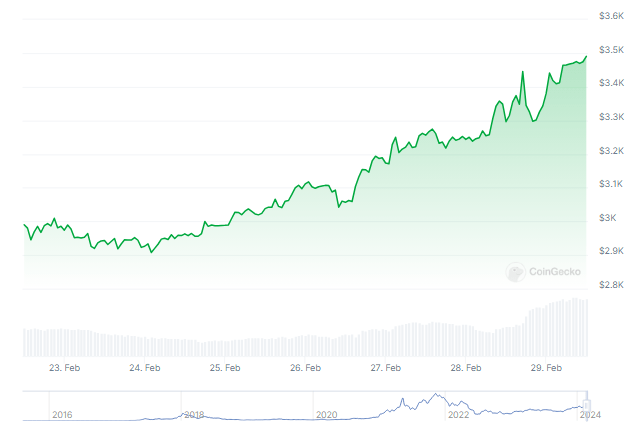
Task: Click the 23. Feb date label
Action: [x=64, y=368]
